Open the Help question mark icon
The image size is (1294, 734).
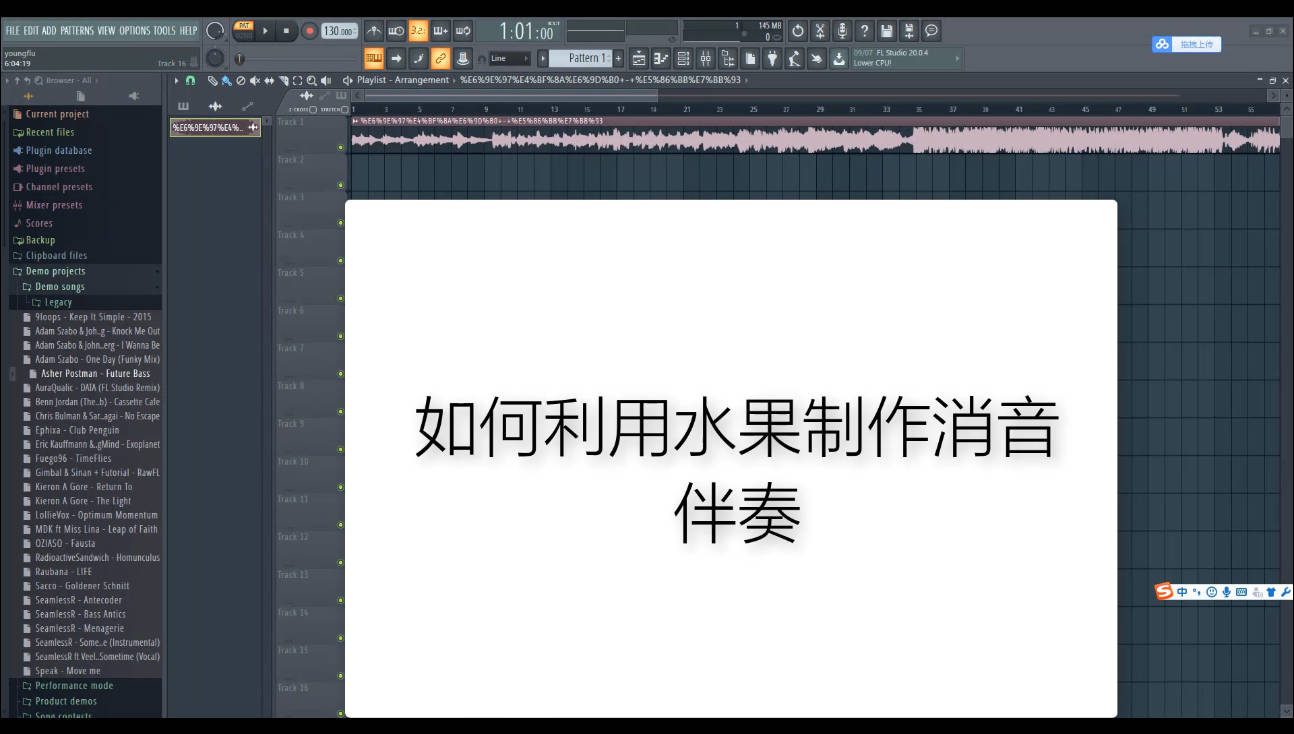coord(864,31)
